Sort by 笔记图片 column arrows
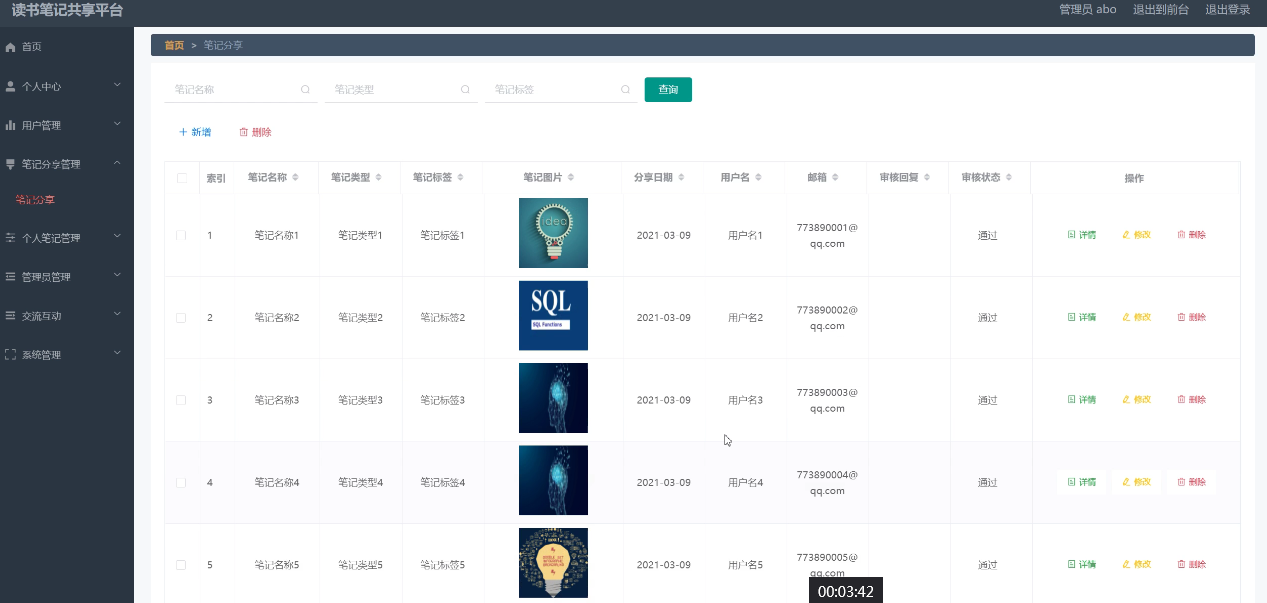Image resolution: width=1267 pixels, height=603 pixels. click(571, 177)
